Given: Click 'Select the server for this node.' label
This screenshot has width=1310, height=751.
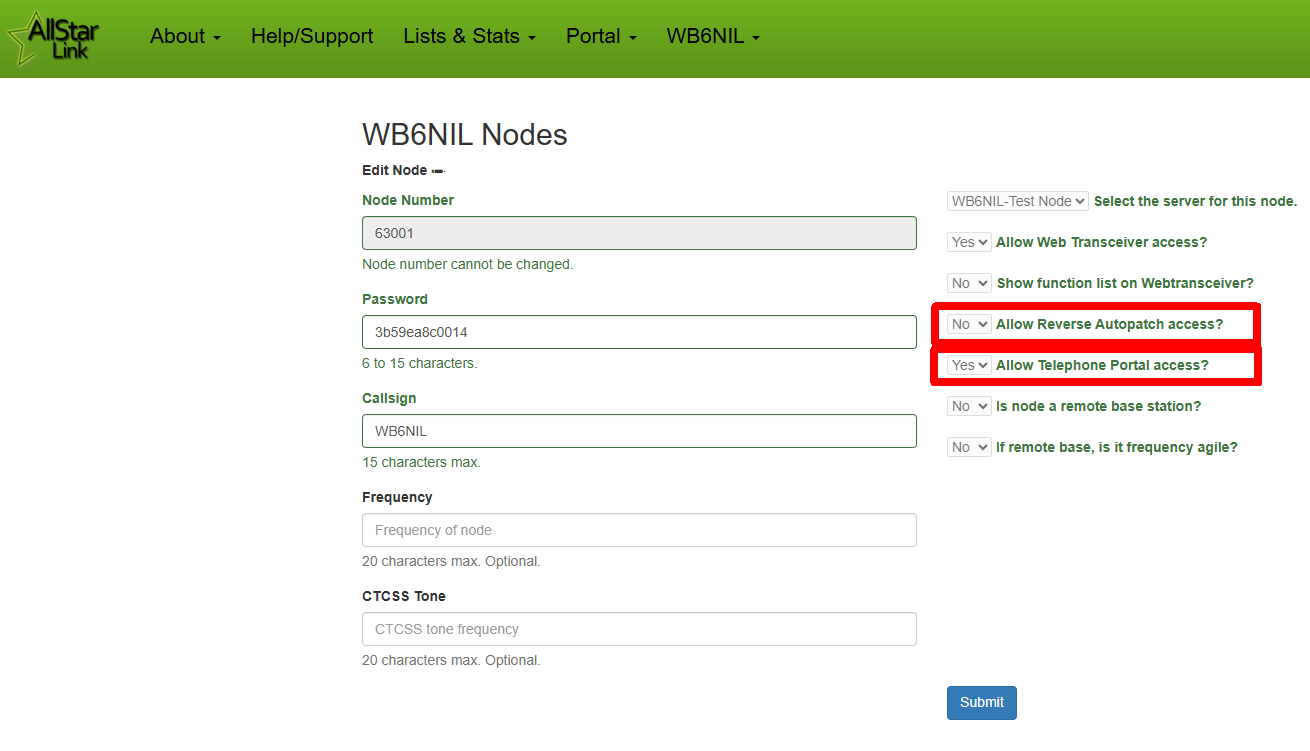Looking at the screenshot, I should click(x=1195, y=201).
